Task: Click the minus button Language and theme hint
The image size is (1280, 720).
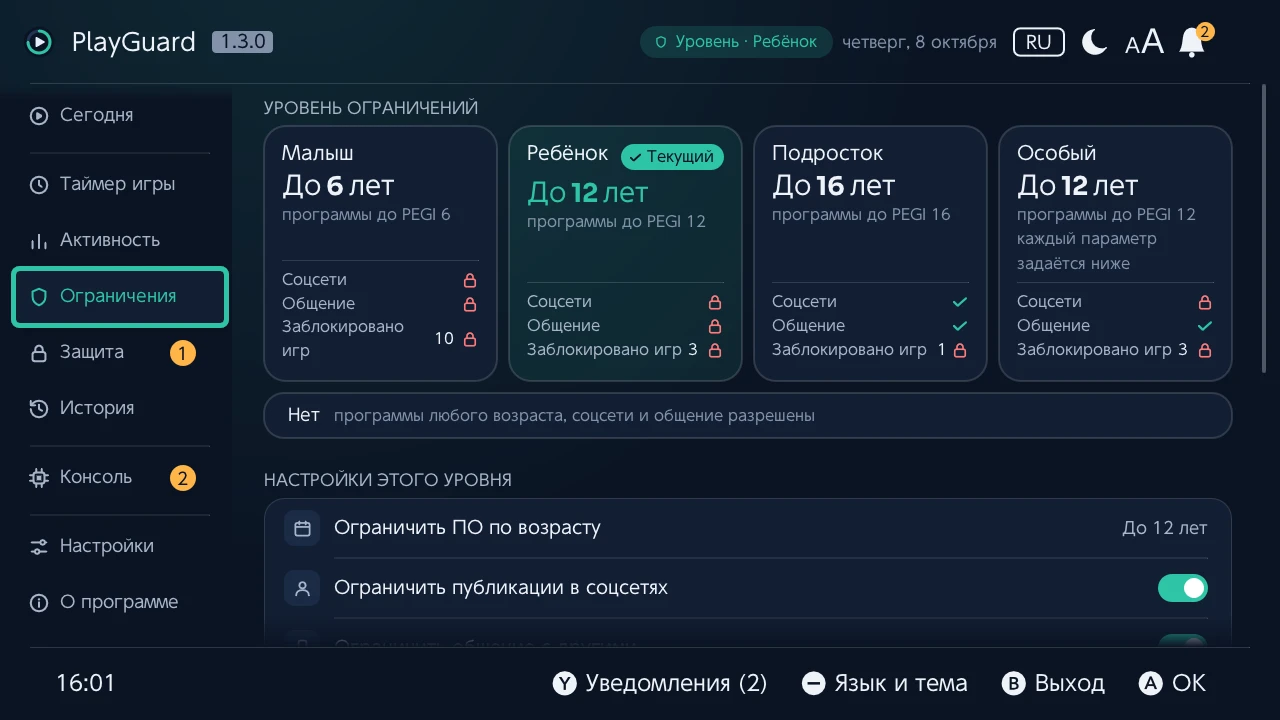Action: [x=885, y=683]
